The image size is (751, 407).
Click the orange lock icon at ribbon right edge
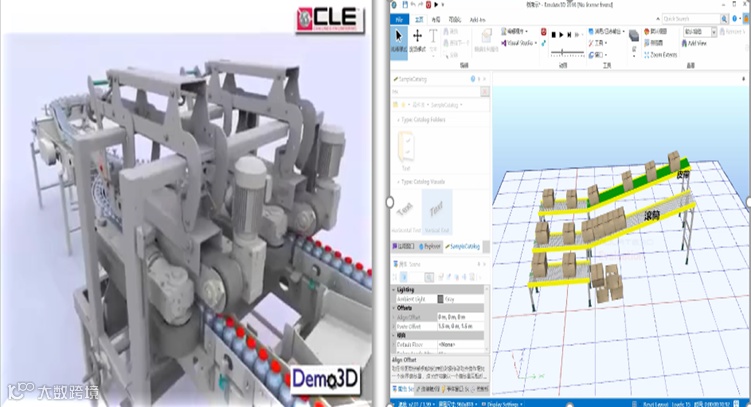click(x=746, y=19)
